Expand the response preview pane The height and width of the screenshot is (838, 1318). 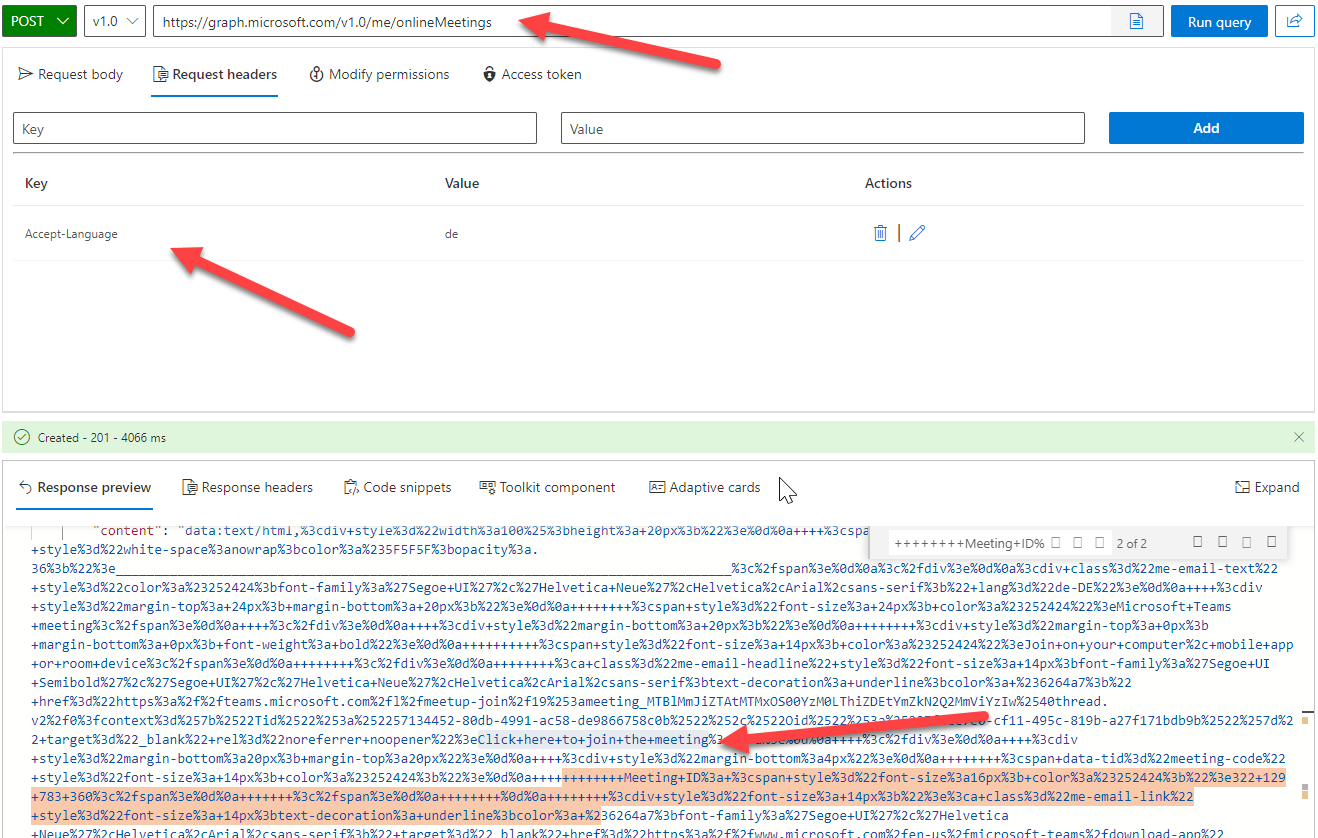(x=1266, y=487)
